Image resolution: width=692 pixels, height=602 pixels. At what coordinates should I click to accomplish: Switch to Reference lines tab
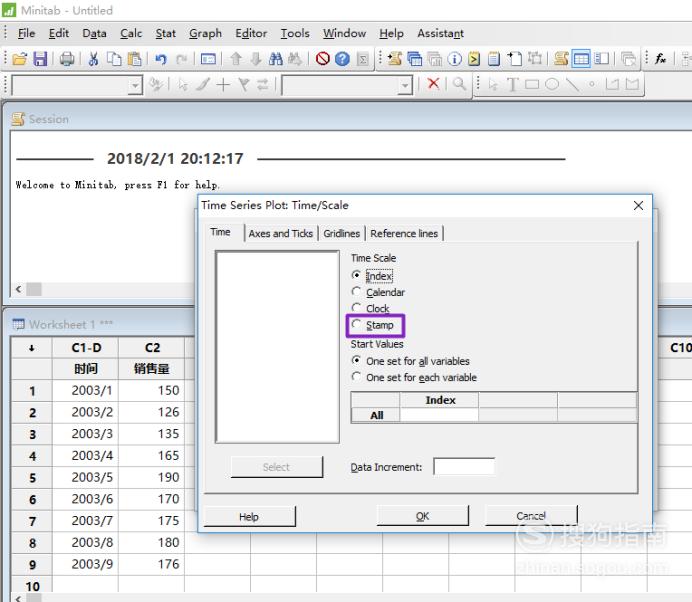[404, 233]
